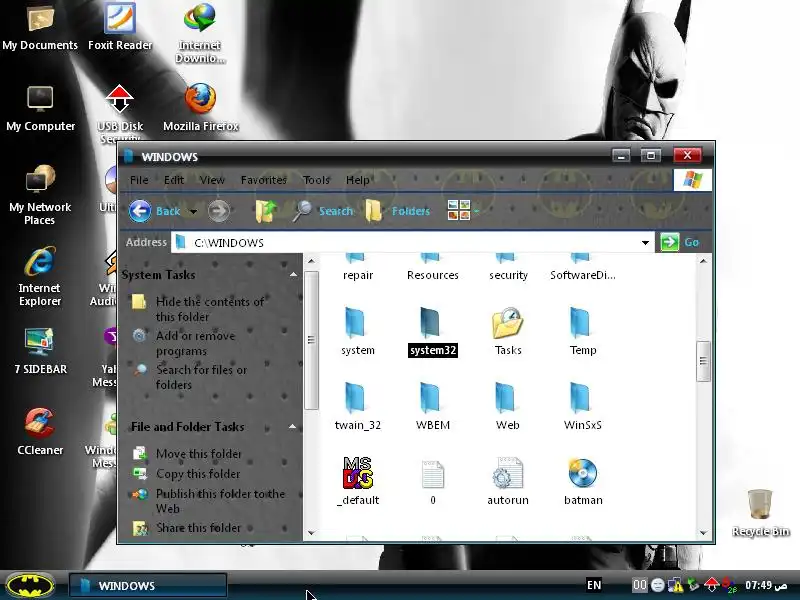800x600 pixels.
Task: Open My Network Places desktop icon
Action: [x=40, y=195]
